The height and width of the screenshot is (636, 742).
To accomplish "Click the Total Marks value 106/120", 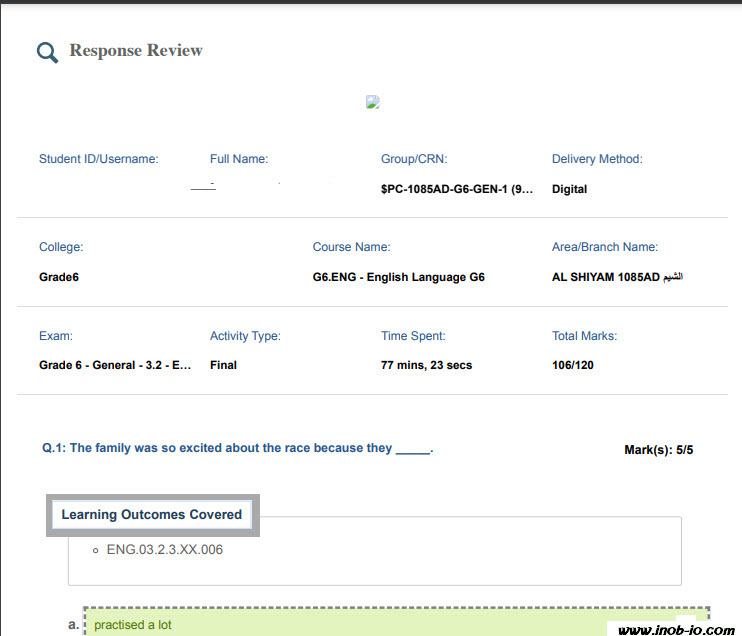I will click(573, 365).
